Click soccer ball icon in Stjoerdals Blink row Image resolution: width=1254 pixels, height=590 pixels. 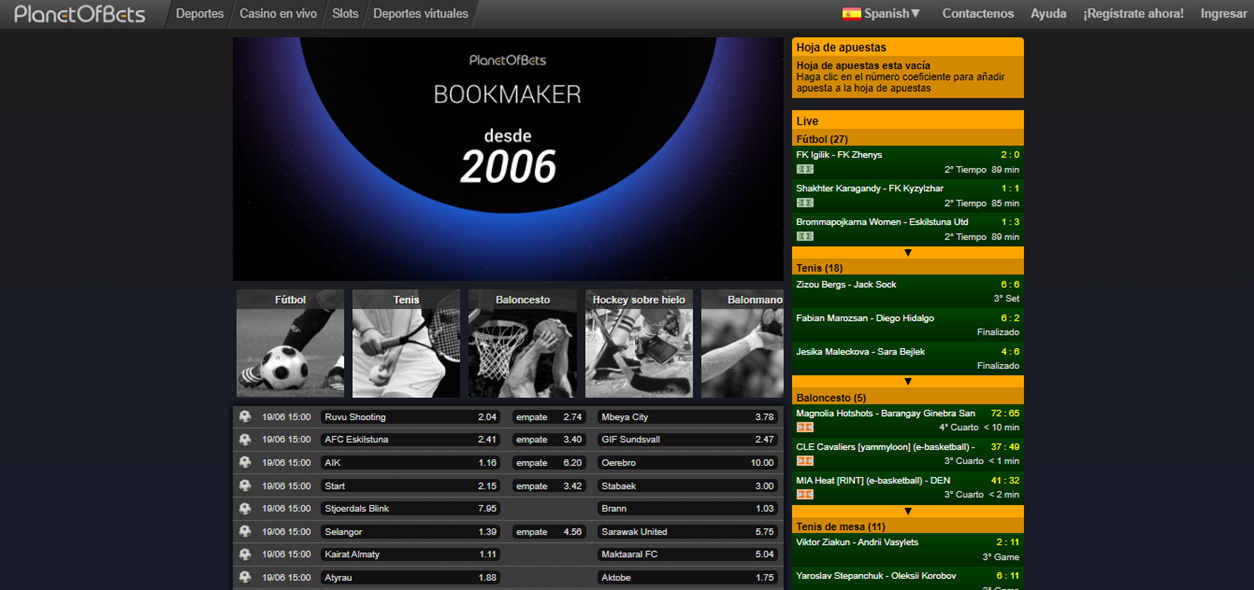pos(245,509)
